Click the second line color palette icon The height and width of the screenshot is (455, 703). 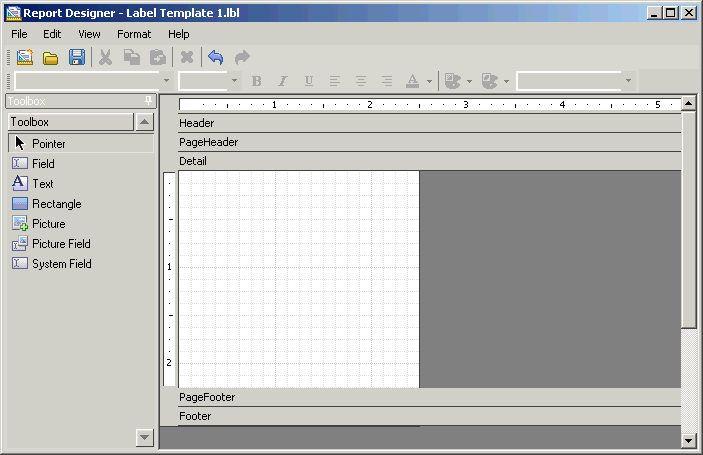[x=489, y=81]
